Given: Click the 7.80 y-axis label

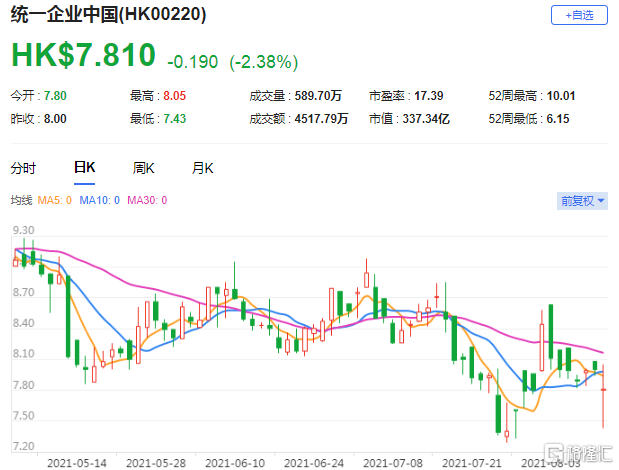Looking at the screenshot, I should (23, 385).
